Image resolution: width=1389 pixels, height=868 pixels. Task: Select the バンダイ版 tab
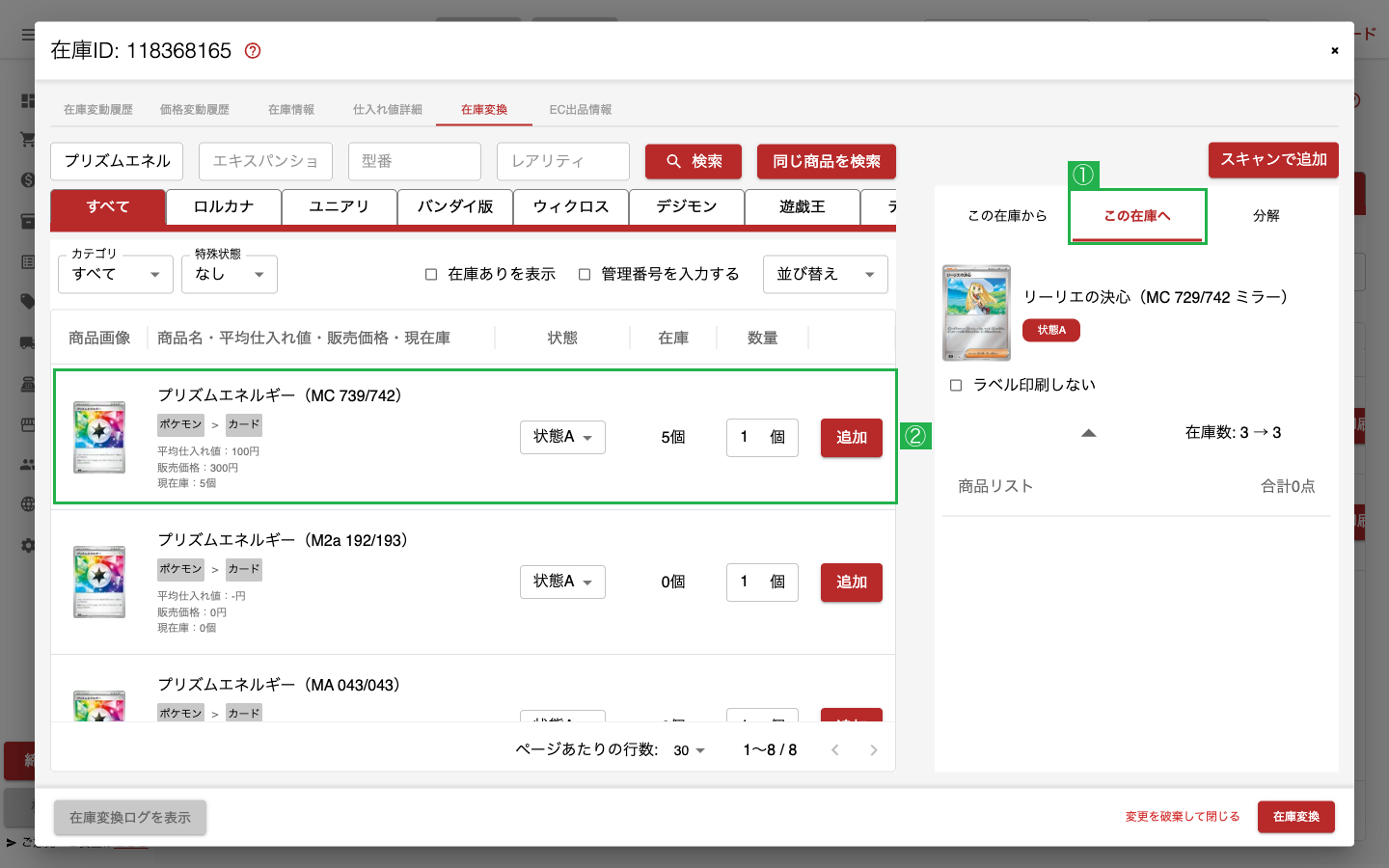point(455,207)
